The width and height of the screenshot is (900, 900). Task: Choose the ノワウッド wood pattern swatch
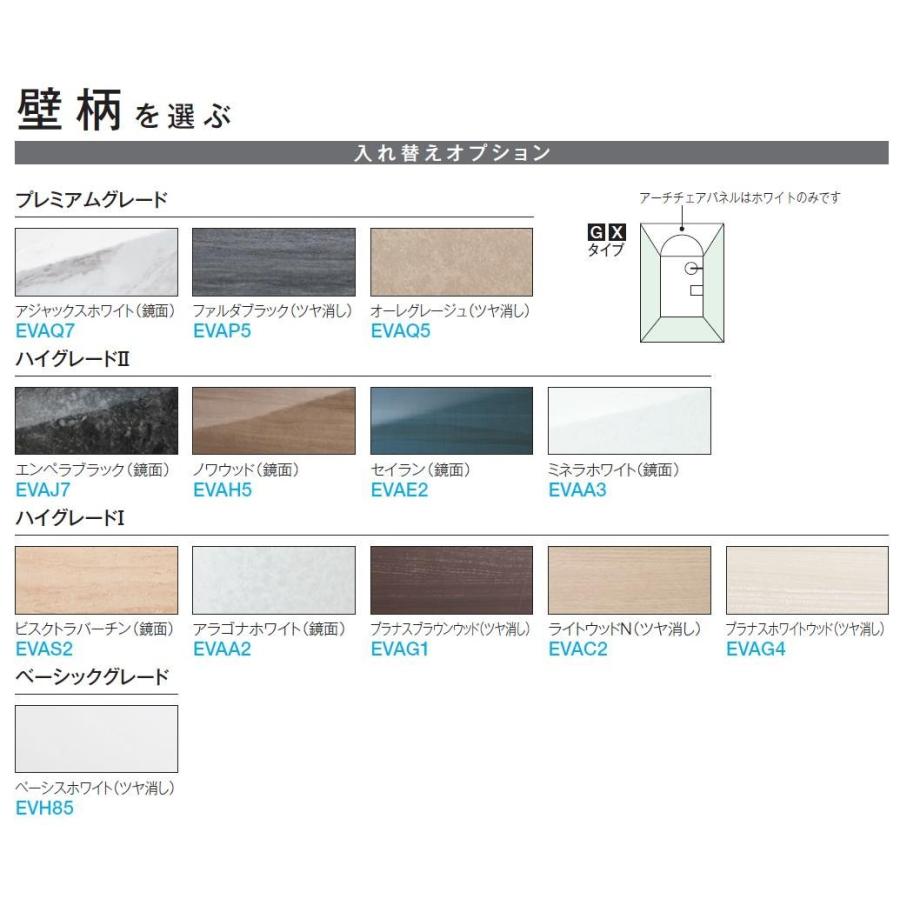point(274,421)
